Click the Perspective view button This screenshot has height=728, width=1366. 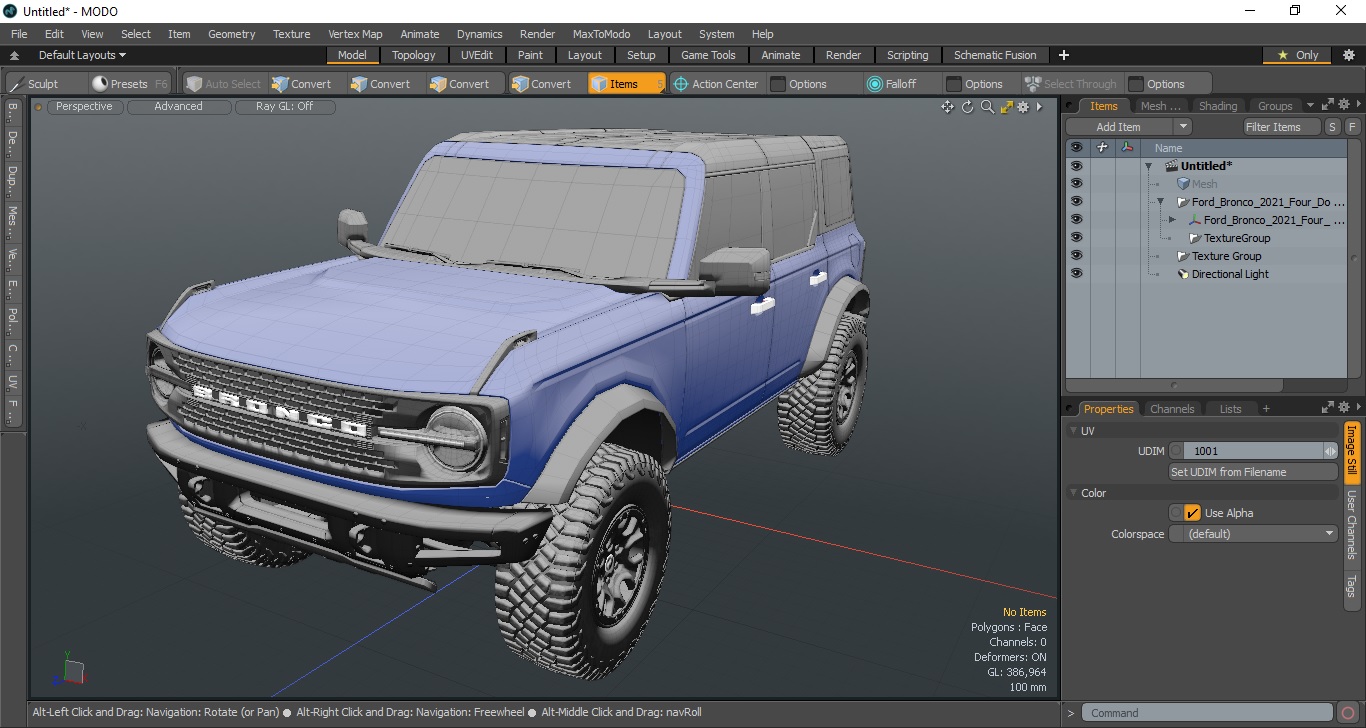point(84,106)
